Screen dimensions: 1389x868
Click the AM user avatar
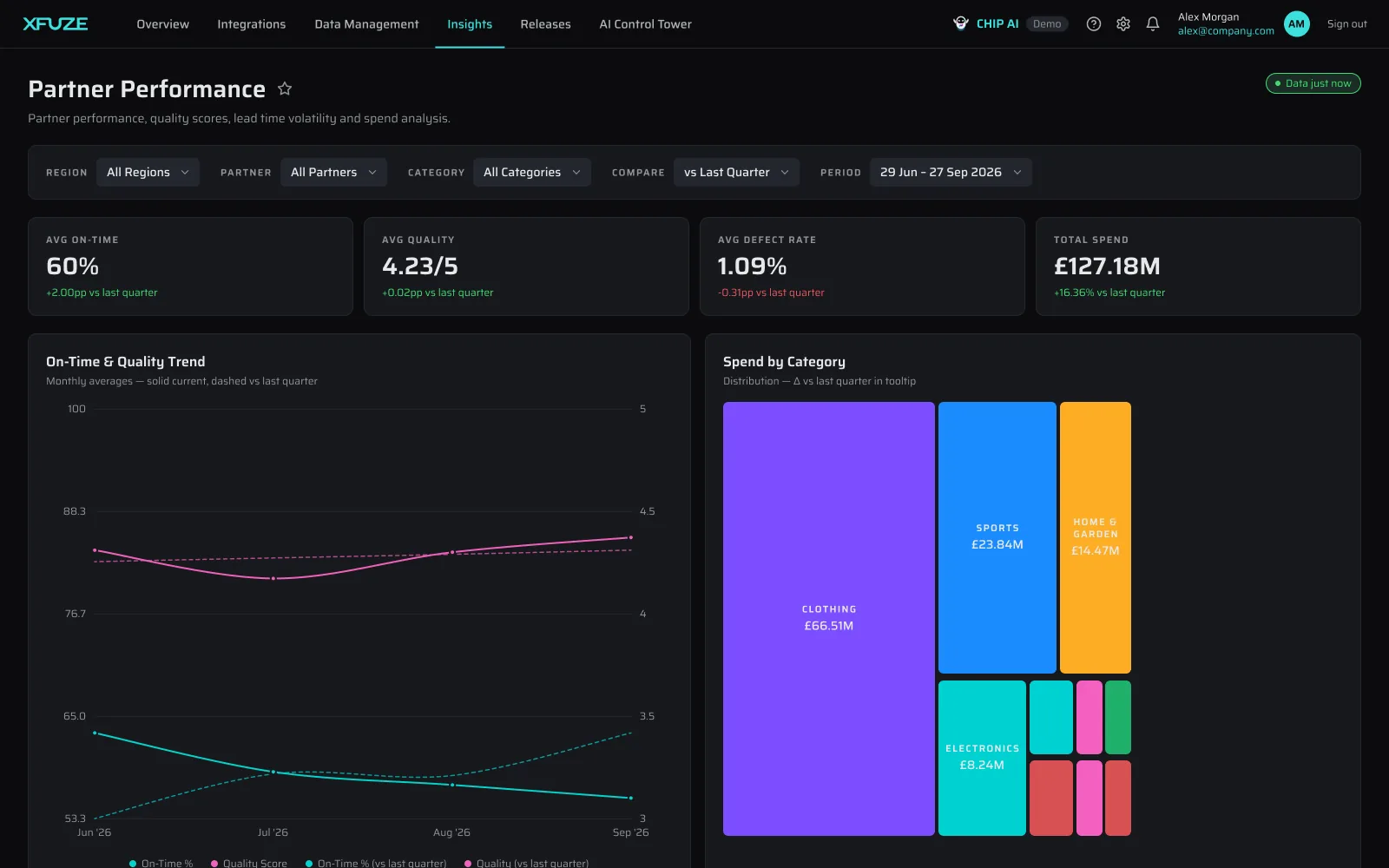pyautogui.click(x=1297, y=24)
